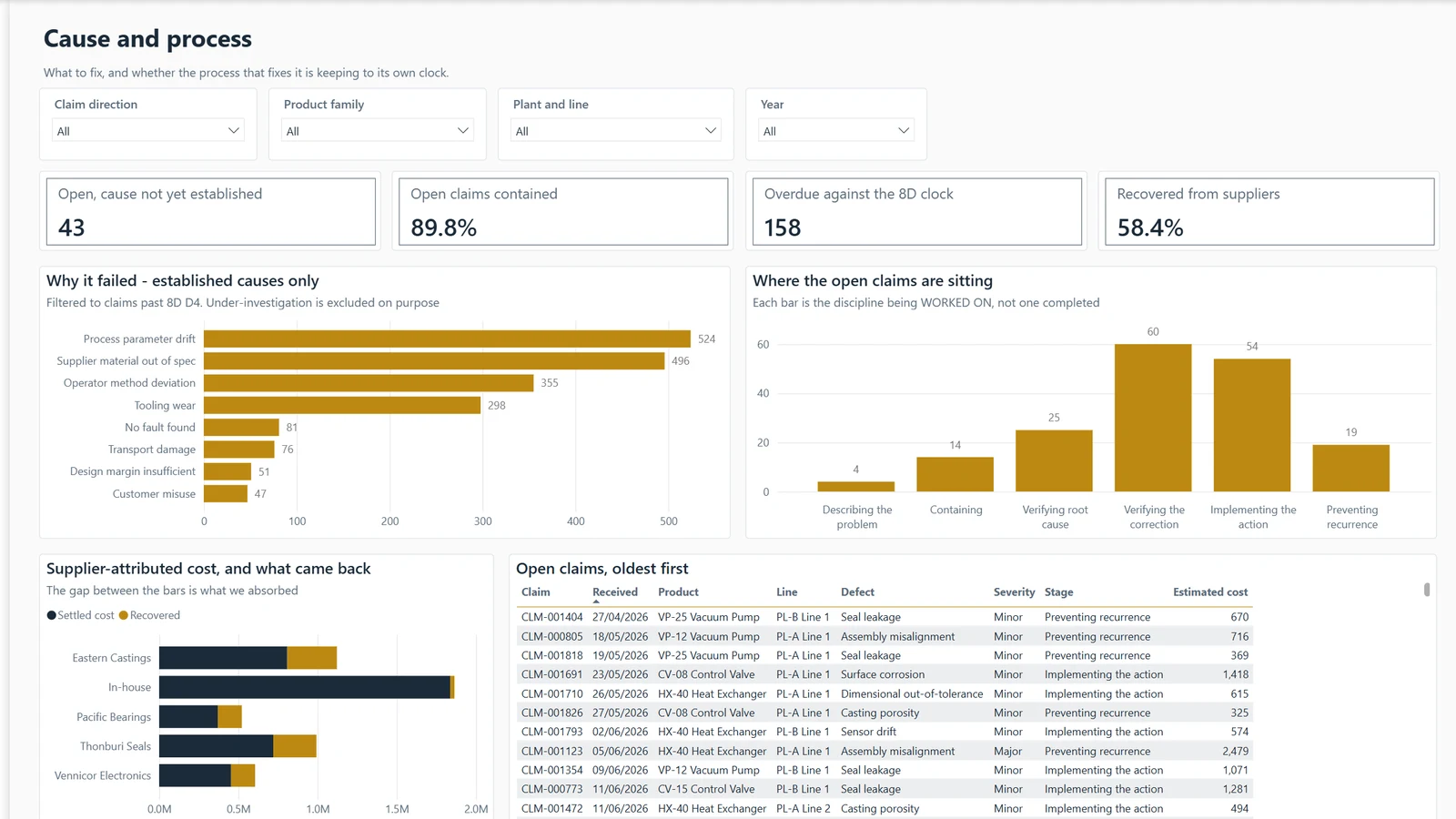Select the Operator method deviation bar
This screenshot has height=819, width=1456.
tap(369, 383)
